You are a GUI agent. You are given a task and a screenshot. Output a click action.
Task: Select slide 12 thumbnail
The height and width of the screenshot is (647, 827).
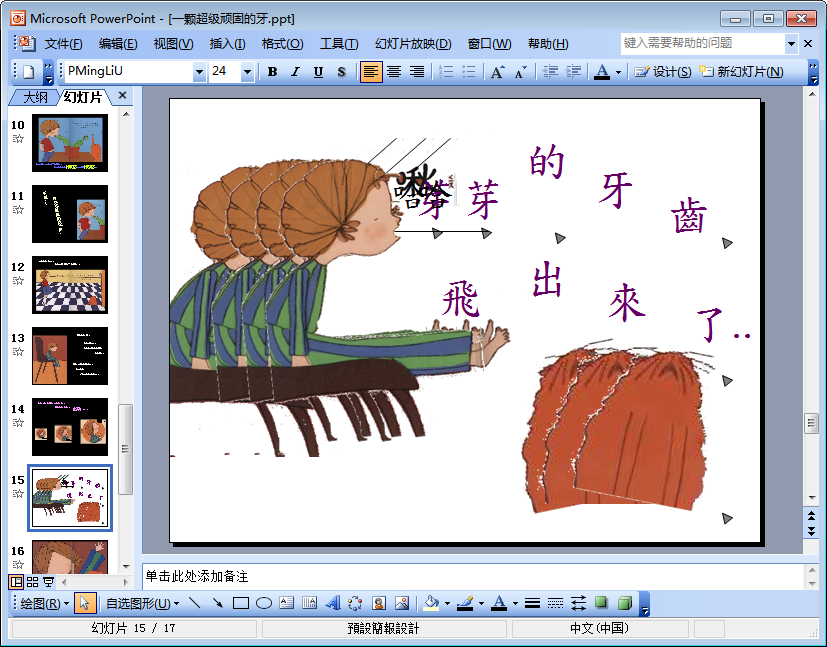coord(70,285)
